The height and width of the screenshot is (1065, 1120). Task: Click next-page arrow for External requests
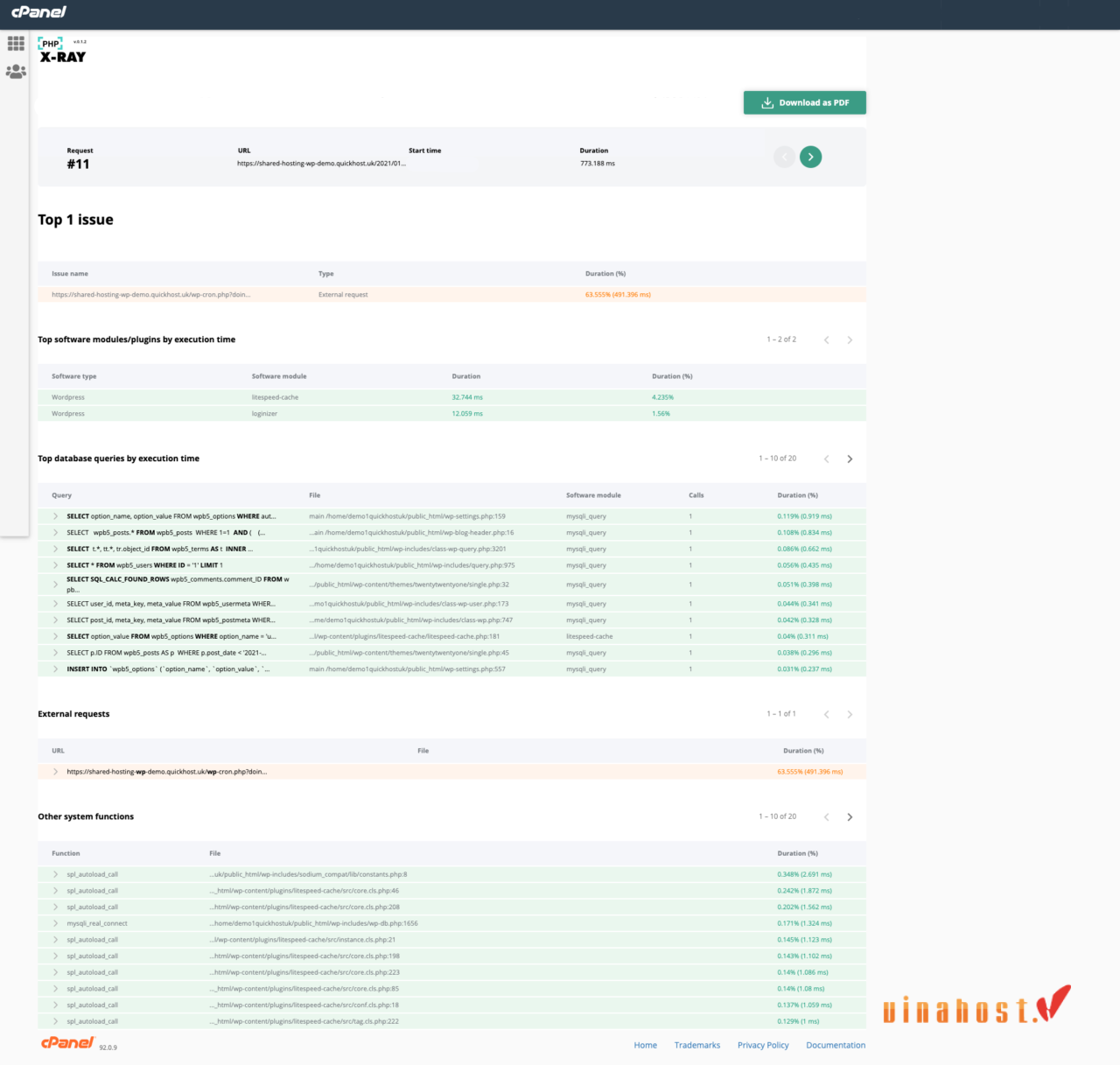point(850,714)
